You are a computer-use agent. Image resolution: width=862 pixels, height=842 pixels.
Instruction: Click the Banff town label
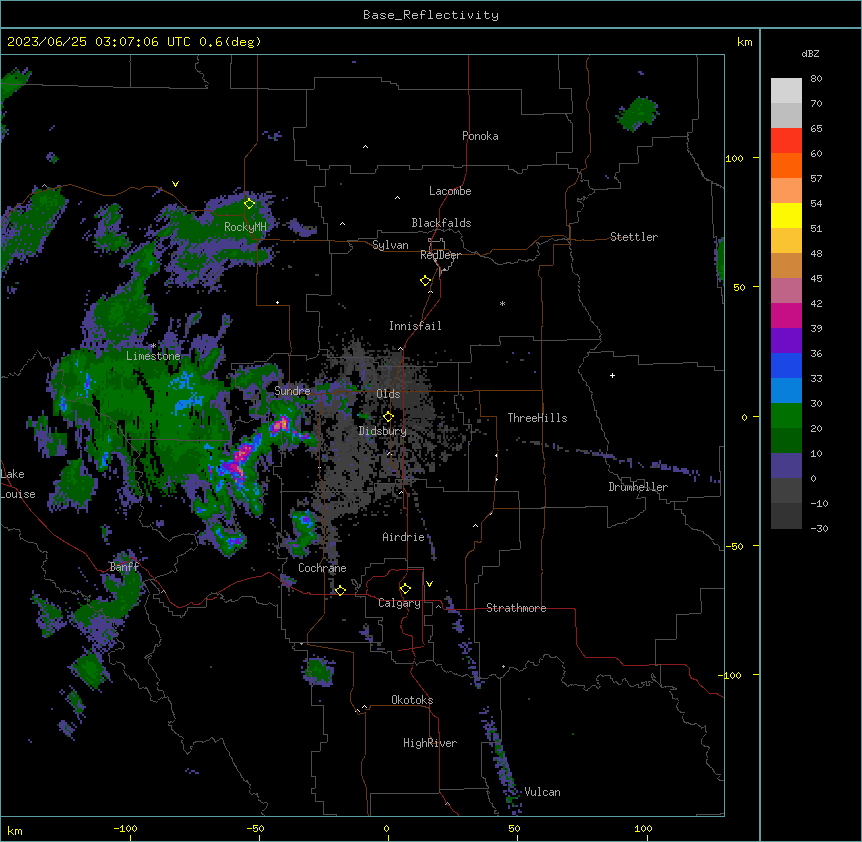coord(124,567)
